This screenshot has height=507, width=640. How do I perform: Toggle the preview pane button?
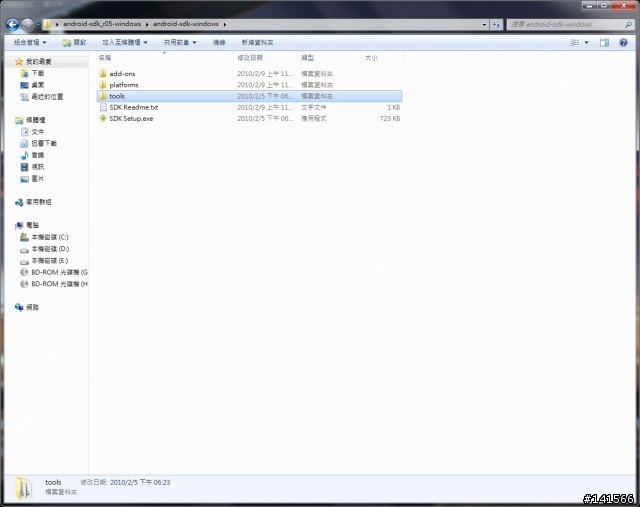(x=604, y=42)
